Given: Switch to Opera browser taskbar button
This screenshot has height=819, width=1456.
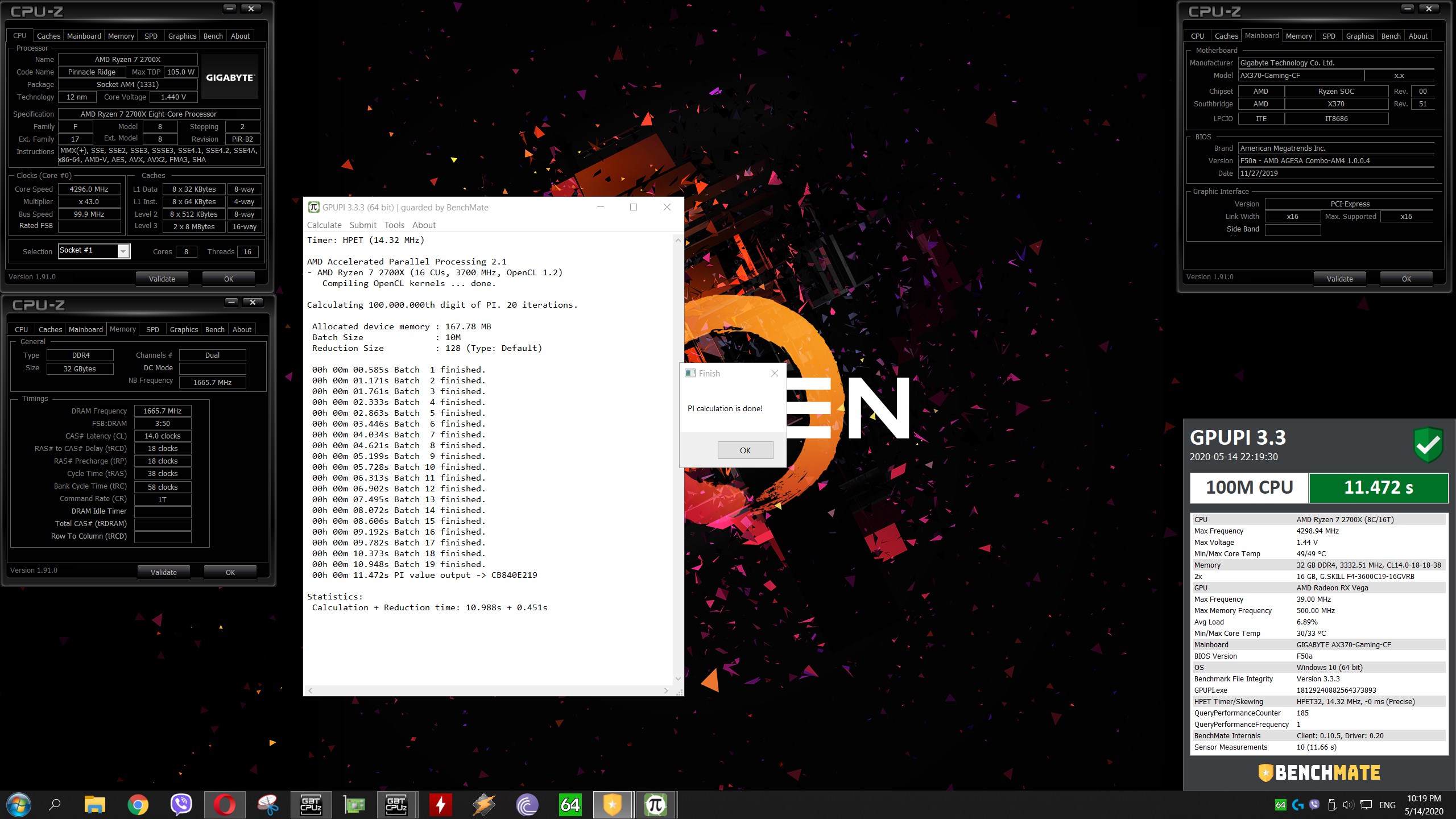Looking at the screenshot, I should 225,805.
